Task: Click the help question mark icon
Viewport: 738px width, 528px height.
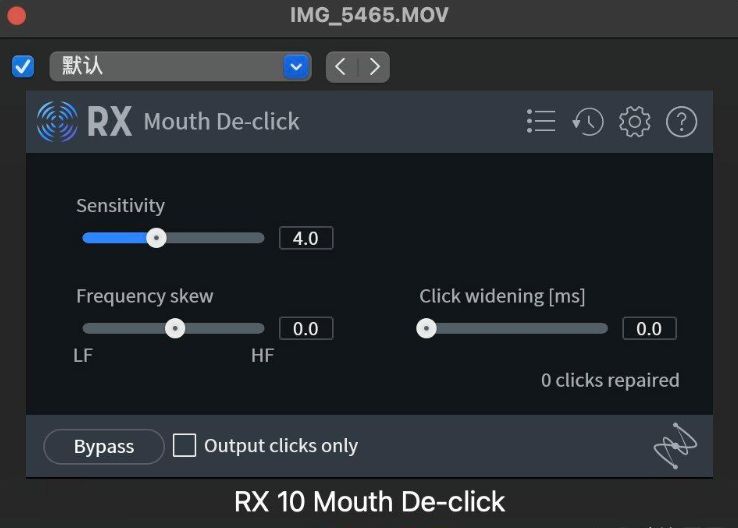Action: [681, 122]
